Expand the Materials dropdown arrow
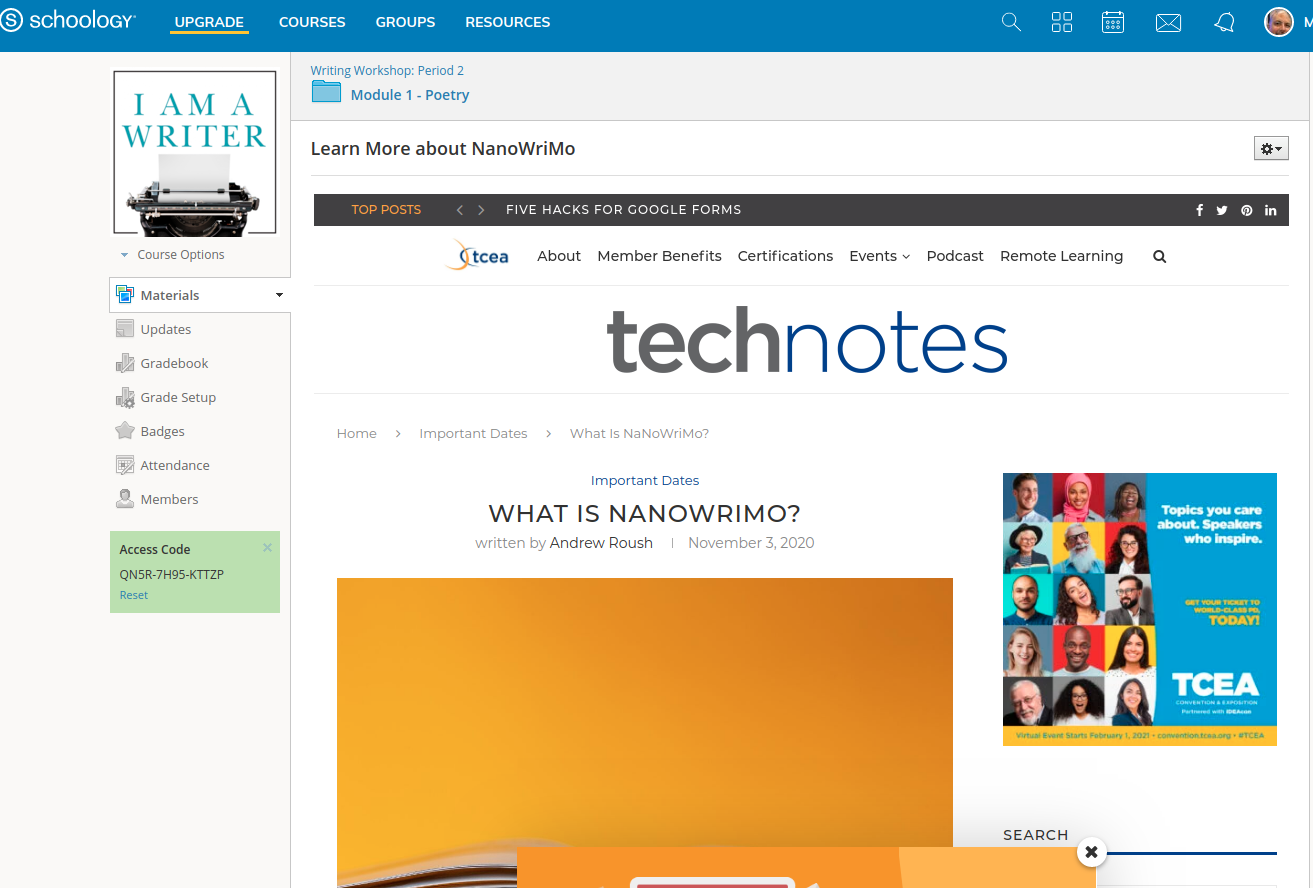1313x888 pixels. point(279,295)
